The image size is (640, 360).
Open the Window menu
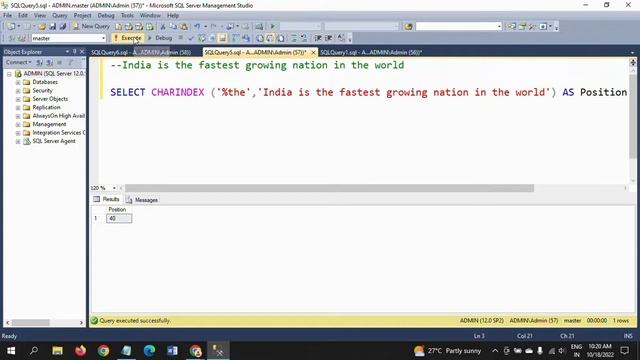click(x=150, y=16)
